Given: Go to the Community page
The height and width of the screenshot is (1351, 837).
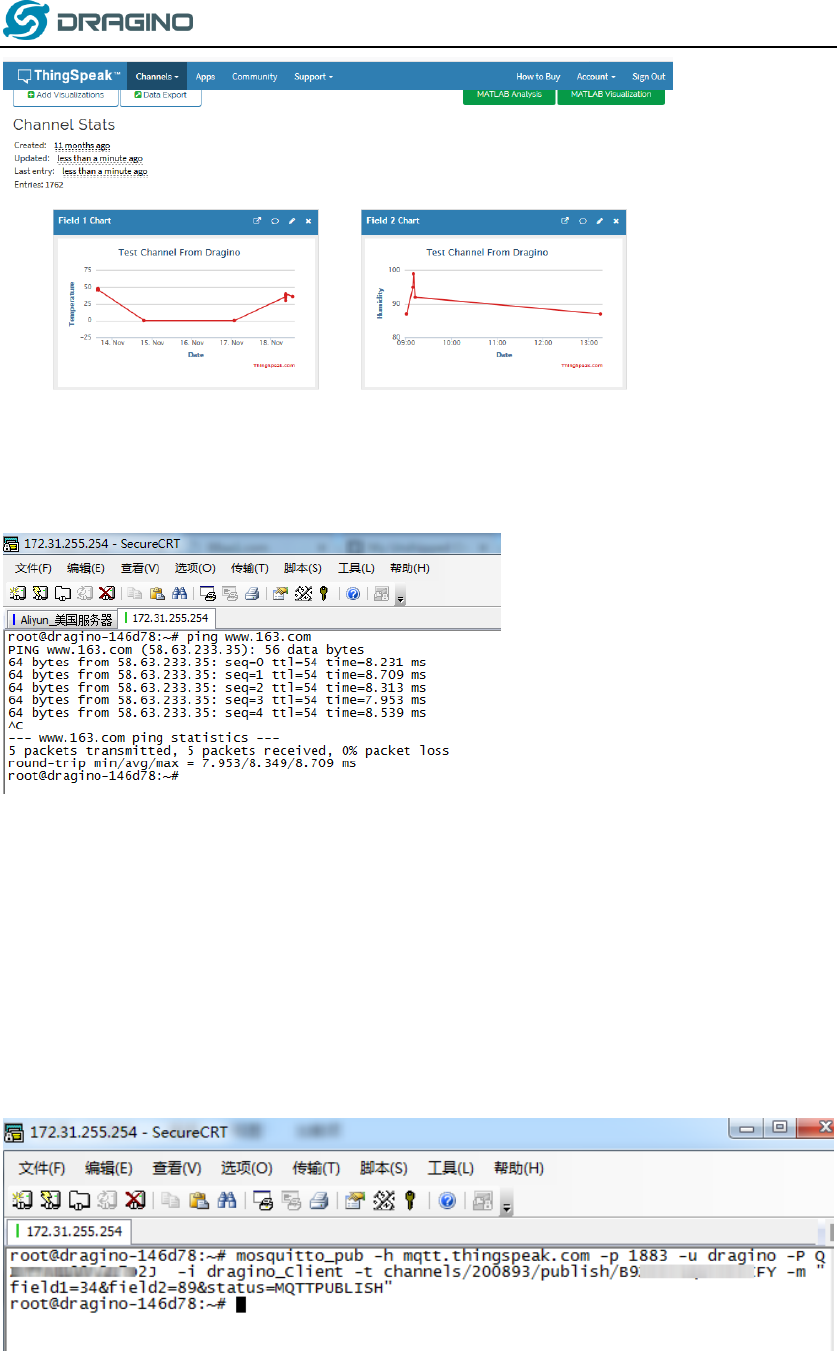Looking at the screenshot, I should (x=254, y=76).
